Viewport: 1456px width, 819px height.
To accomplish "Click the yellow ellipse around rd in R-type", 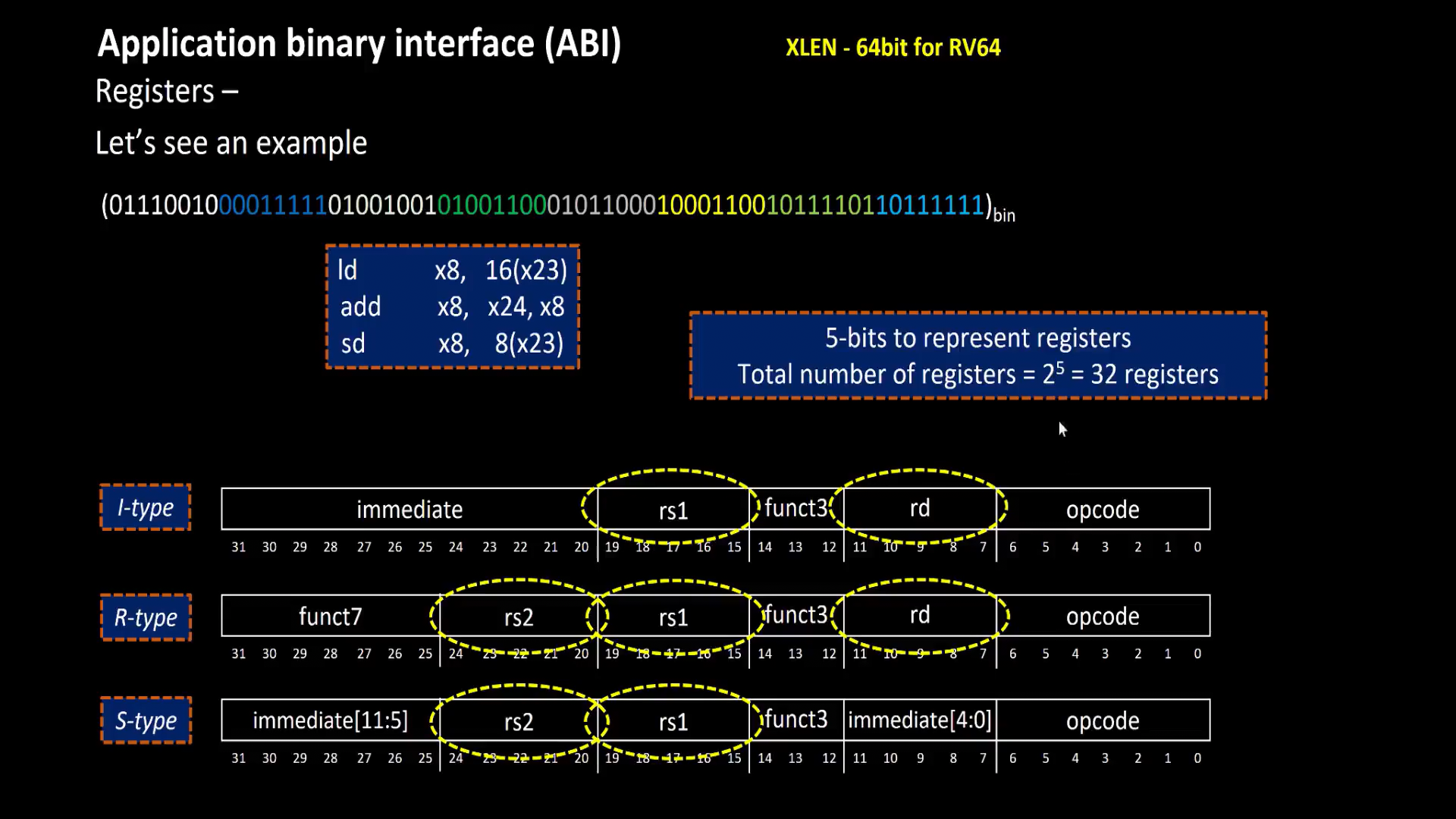I will pyautogui.click(x=919, y=616).
